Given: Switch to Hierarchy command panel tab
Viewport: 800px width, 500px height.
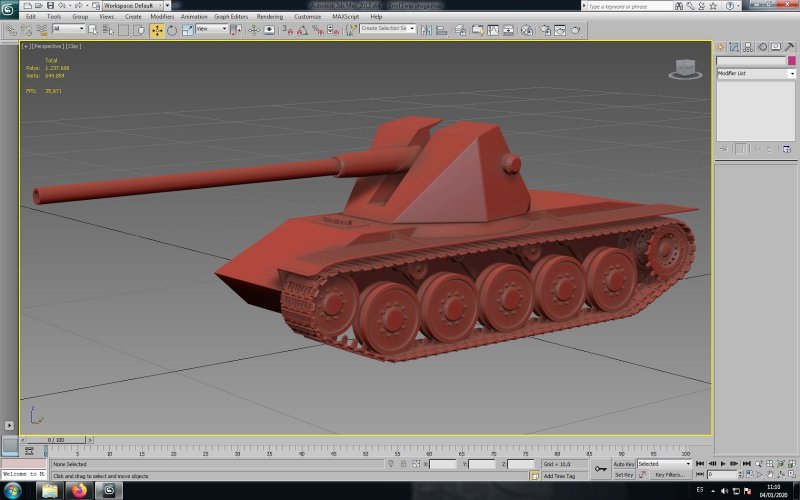Looking at the screenshot, I should [x=748, y=47].
